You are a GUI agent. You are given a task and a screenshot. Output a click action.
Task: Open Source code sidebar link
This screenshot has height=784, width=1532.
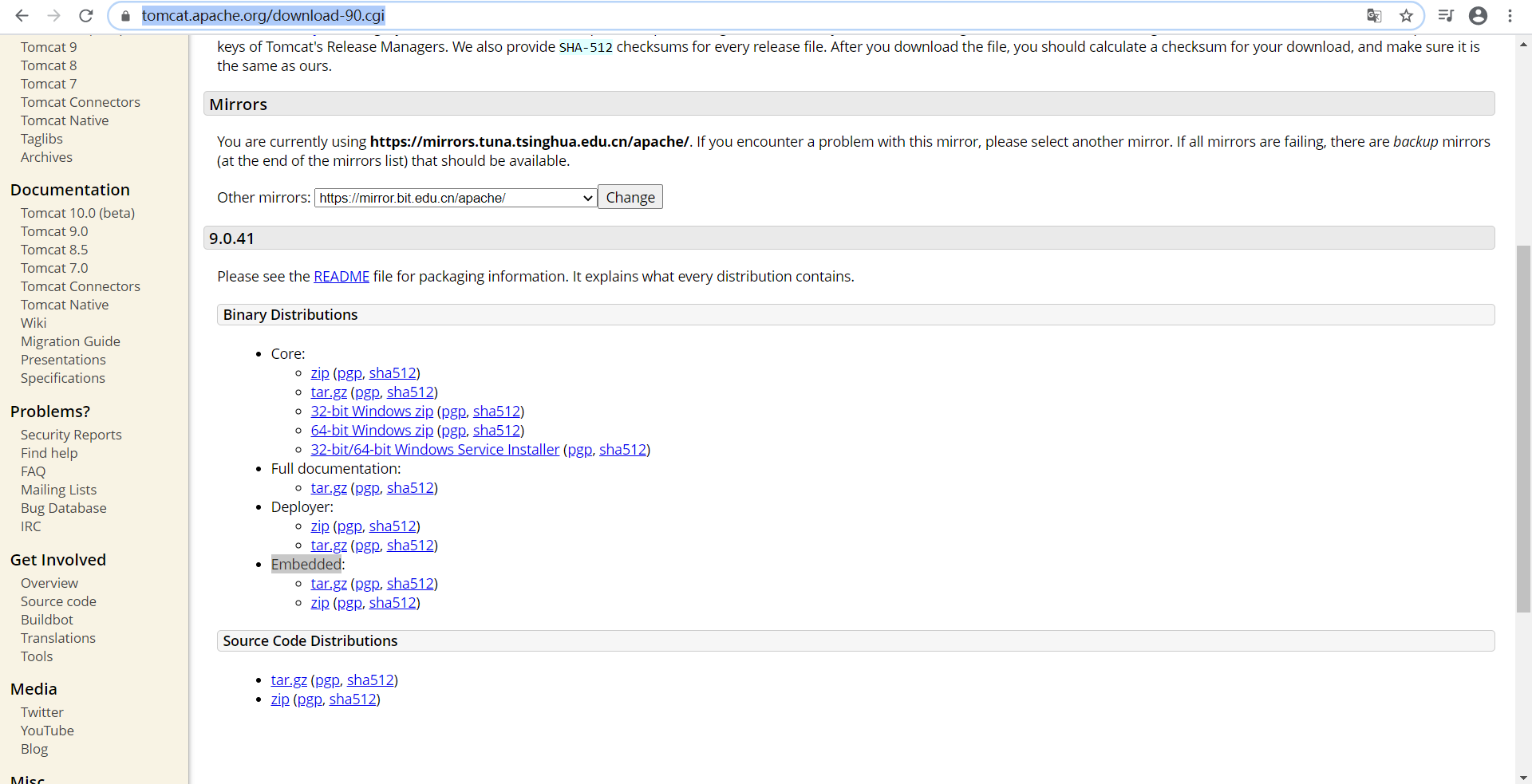point(58,601)
